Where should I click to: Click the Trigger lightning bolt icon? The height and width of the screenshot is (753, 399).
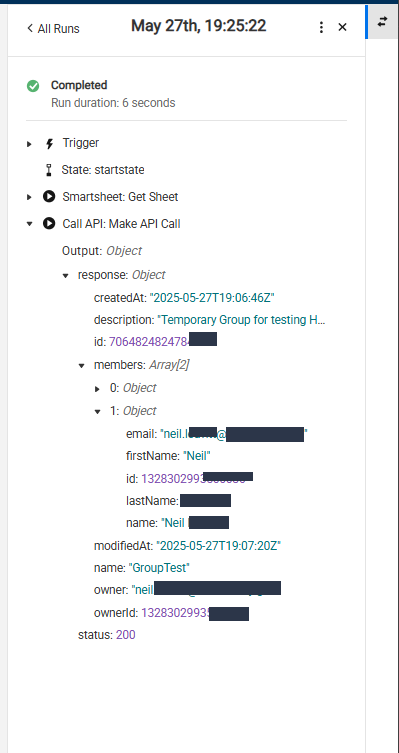(x=49, y=144)
